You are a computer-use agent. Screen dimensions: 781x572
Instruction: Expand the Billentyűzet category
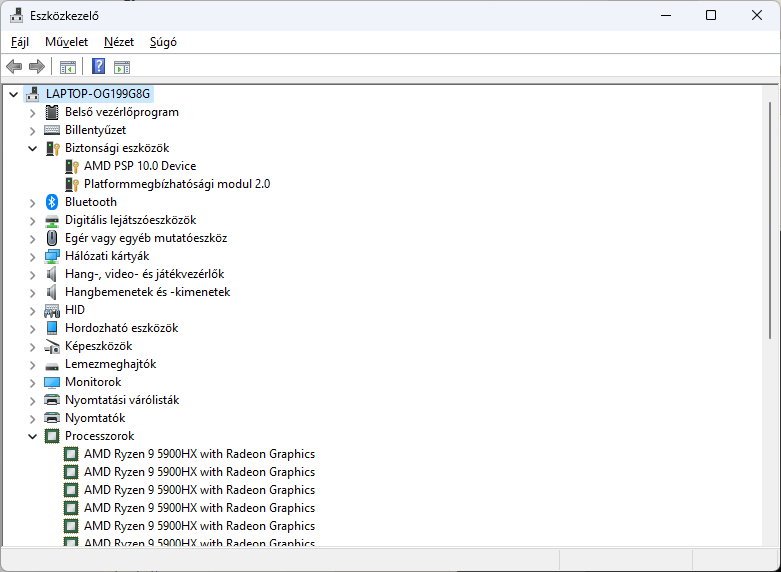32,131
